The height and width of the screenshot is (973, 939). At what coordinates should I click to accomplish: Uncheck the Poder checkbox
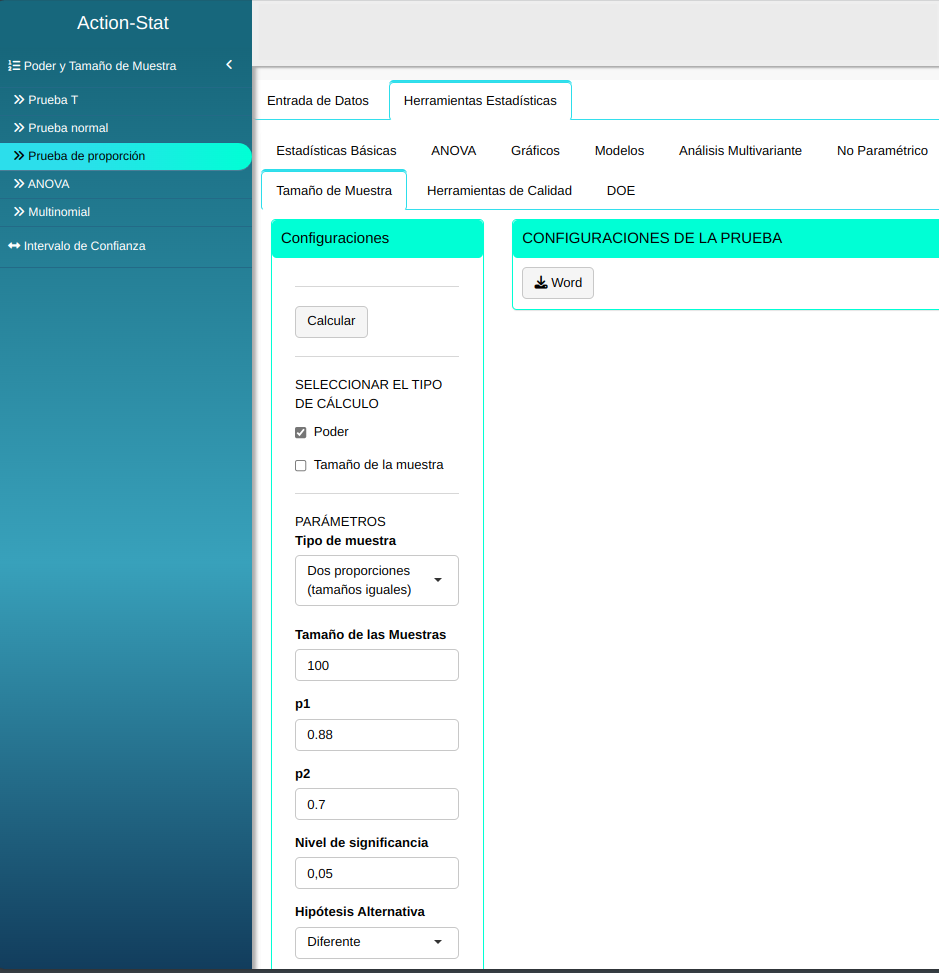pos(301,433)
